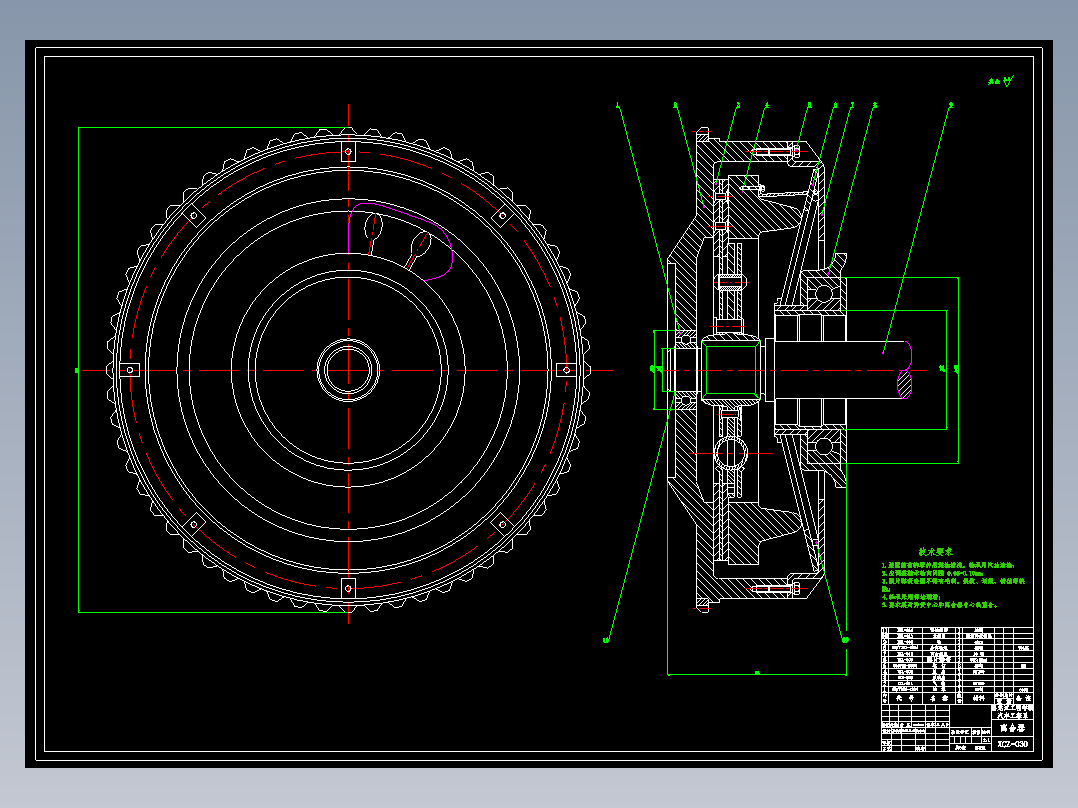
Task: Pick the shaft break symbol in section view
Action: pos(905,370)
